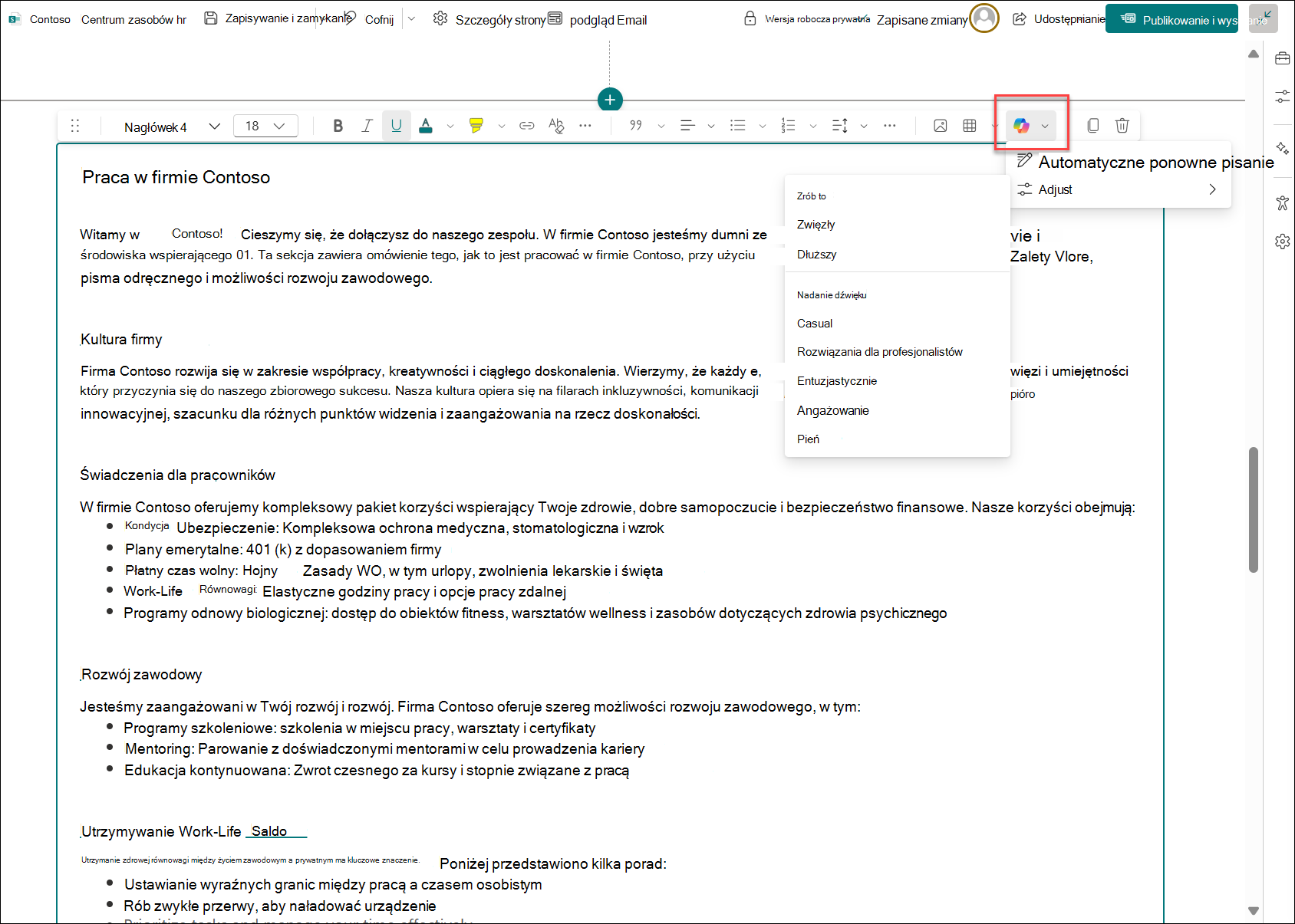
Task: Open more paragraph options ellipsis
Action: coord(890,126)
